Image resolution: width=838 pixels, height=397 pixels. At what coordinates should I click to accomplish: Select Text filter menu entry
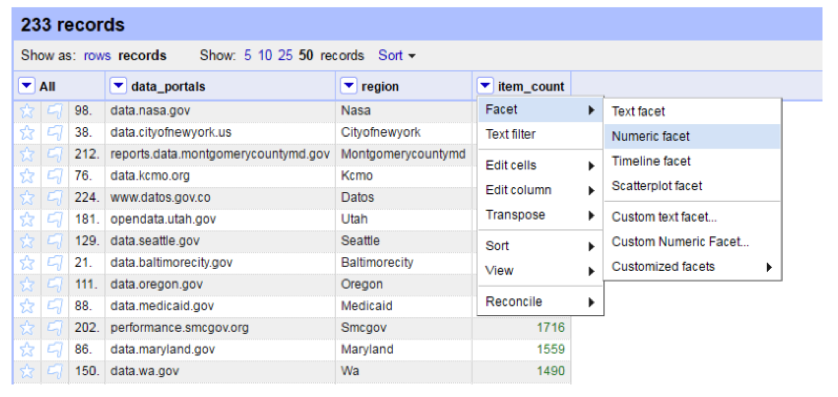click(540, 135)
